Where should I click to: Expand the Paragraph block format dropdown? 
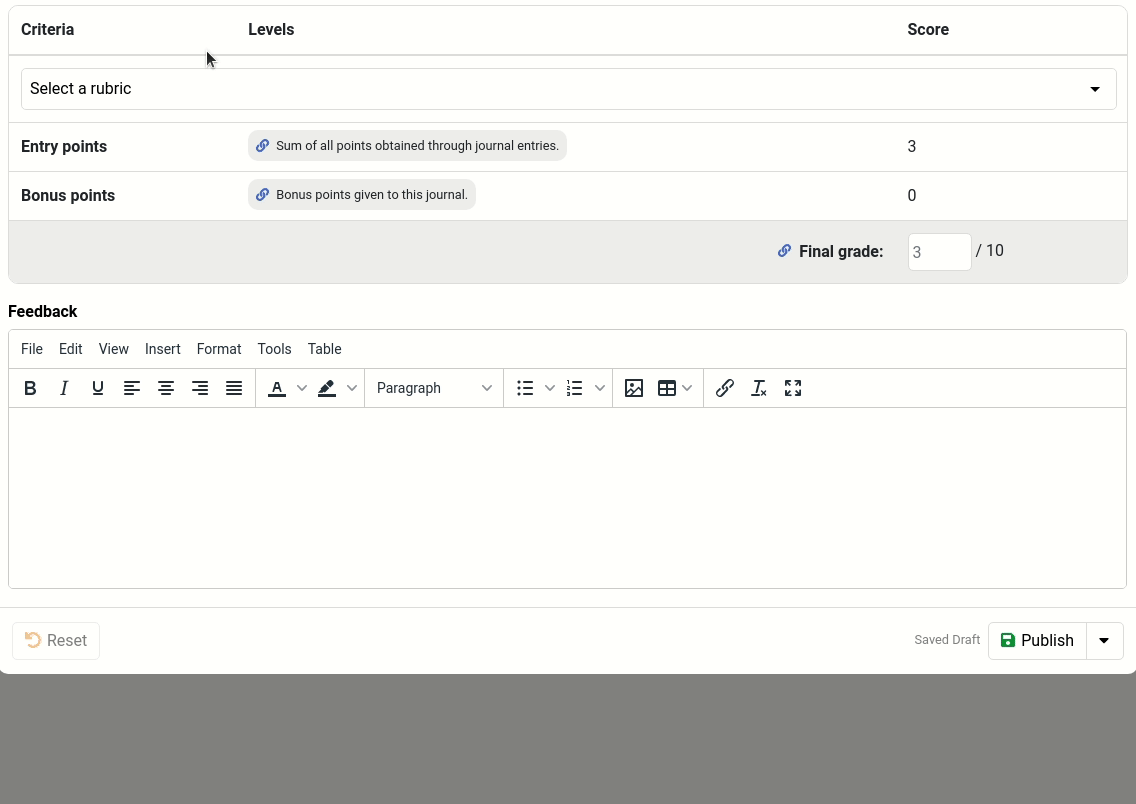[x=434, y=388]
